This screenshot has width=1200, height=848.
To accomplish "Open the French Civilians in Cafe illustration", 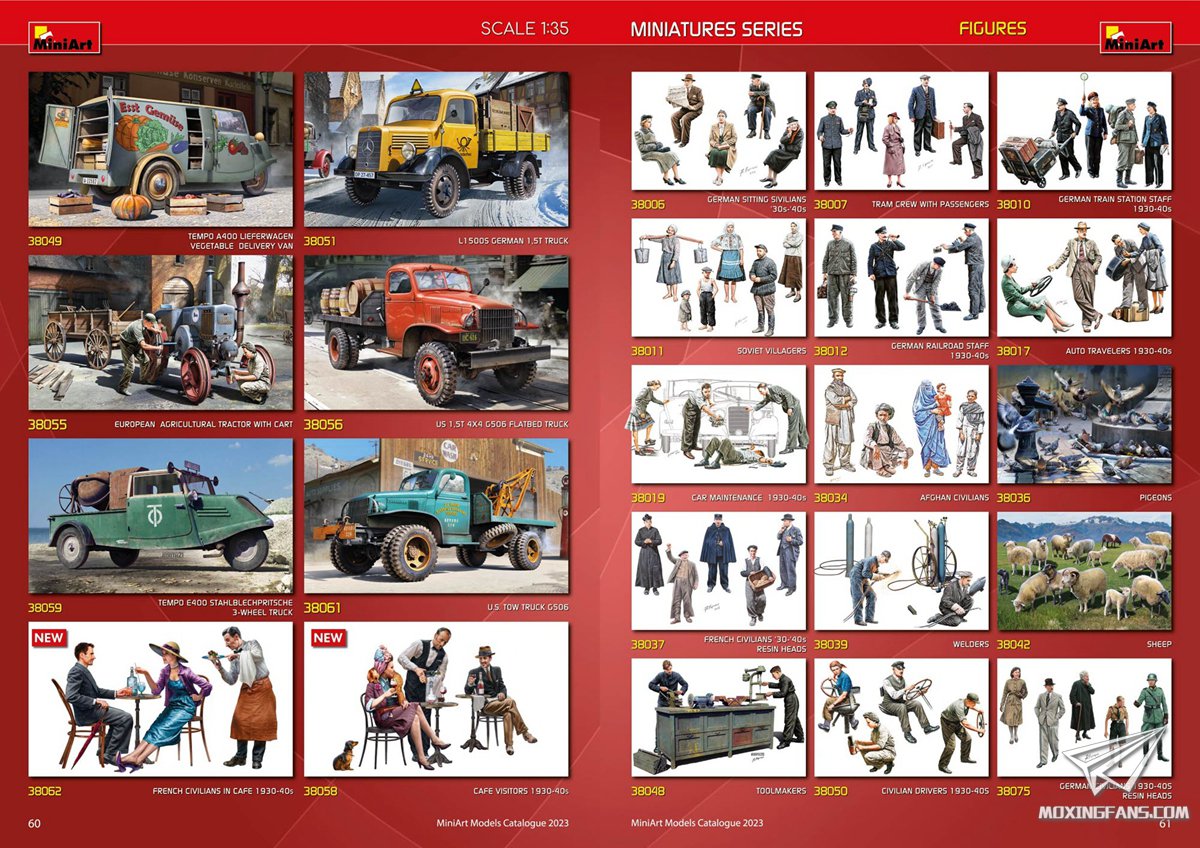I will click(161, 699).
